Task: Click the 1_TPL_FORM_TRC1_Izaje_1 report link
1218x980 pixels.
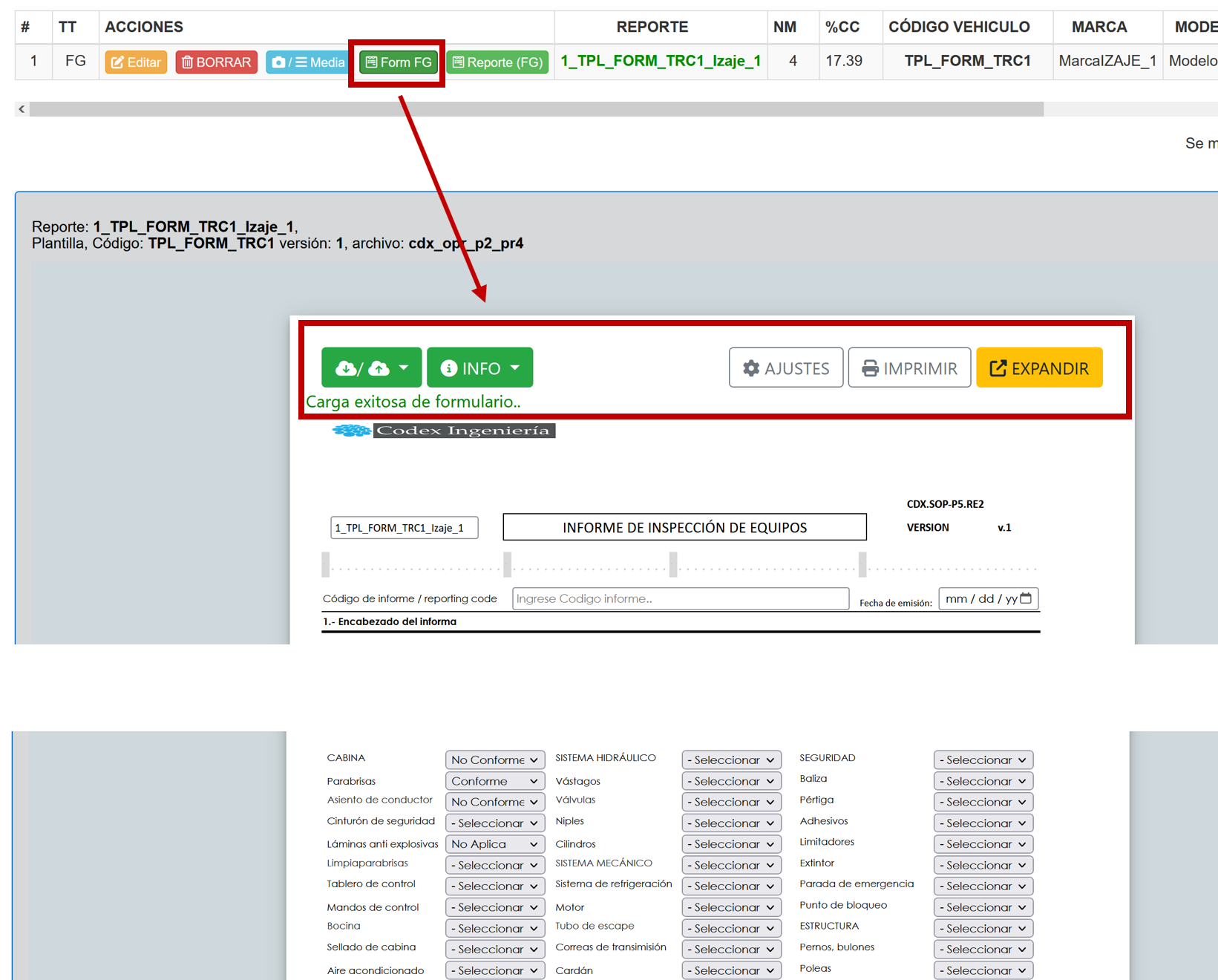Action: 660,61
